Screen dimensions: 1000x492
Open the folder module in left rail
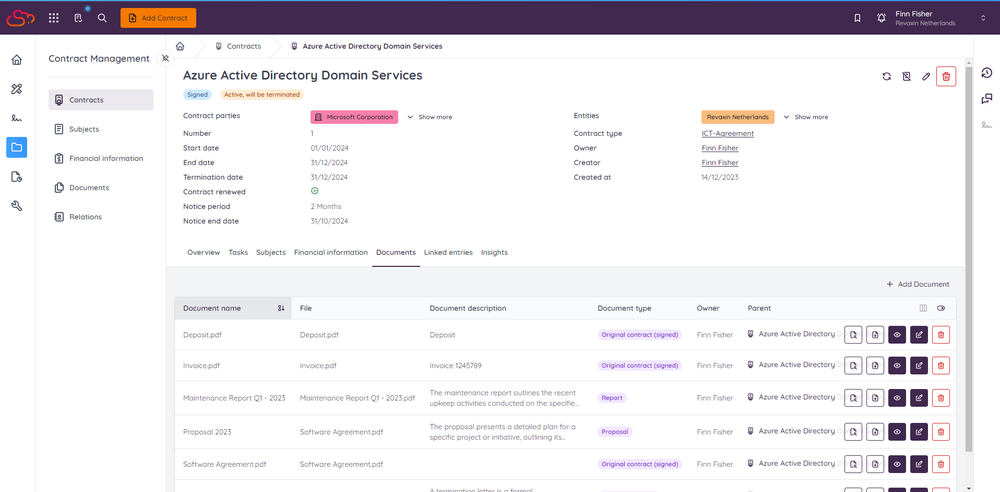coord(17,147)
